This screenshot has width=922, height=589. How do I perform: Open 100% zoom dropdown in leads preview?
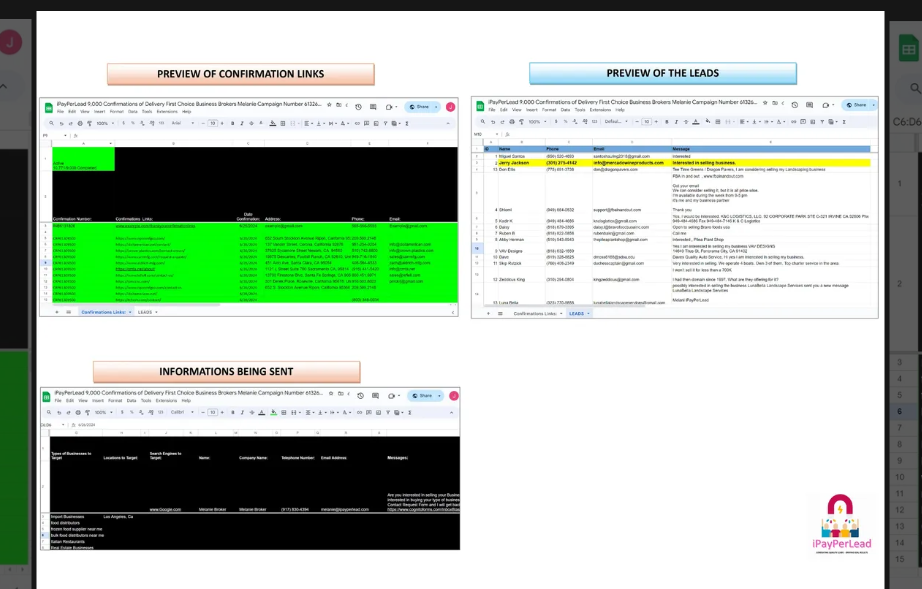pyautogui.click(x=537, y=122)
